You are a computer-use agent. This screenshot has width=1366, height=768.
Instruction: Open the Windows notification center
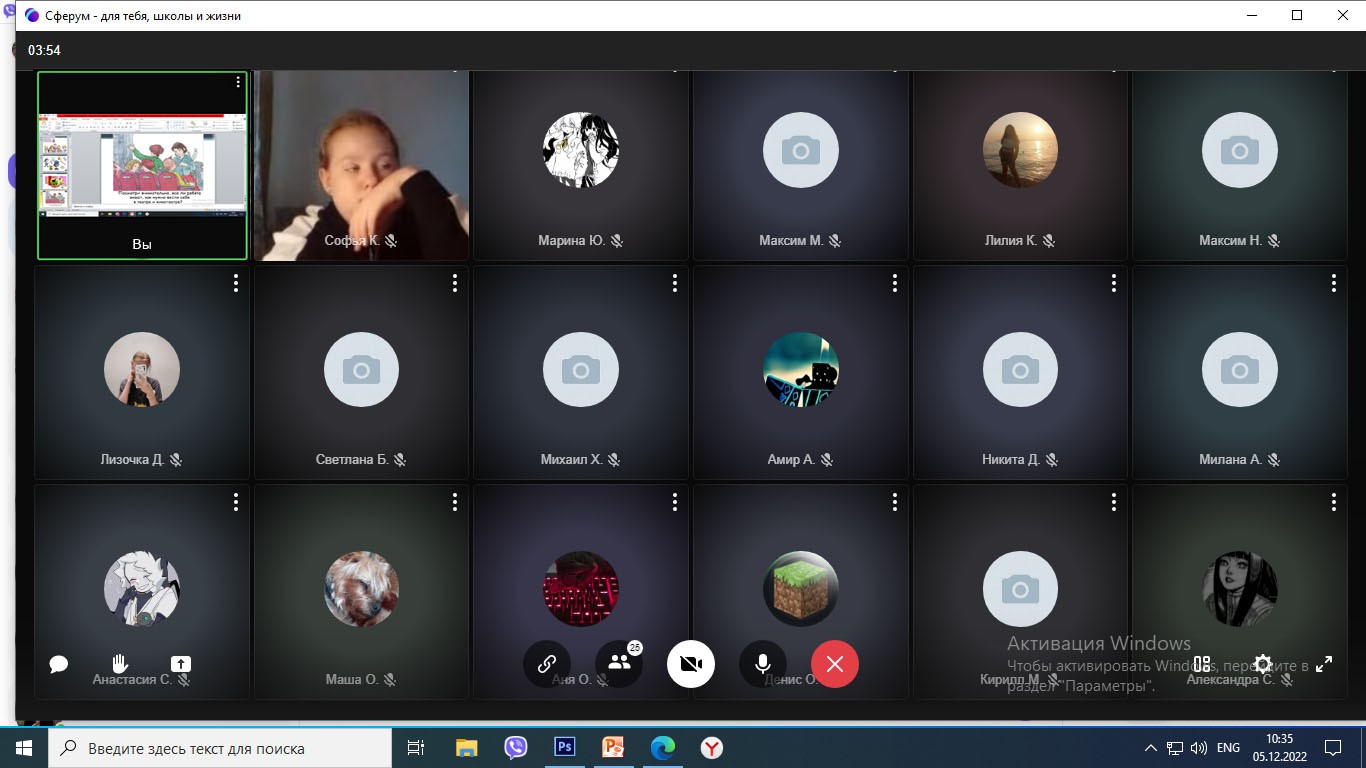coord(1333,748)
